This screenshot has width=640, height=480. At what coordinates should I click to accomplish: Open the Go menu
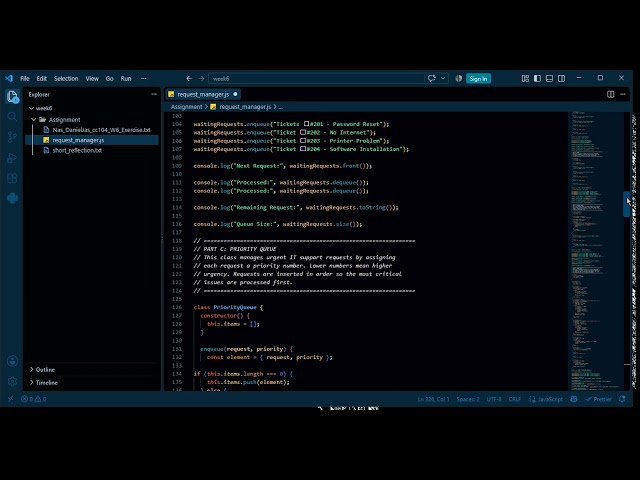pos(109,78)
